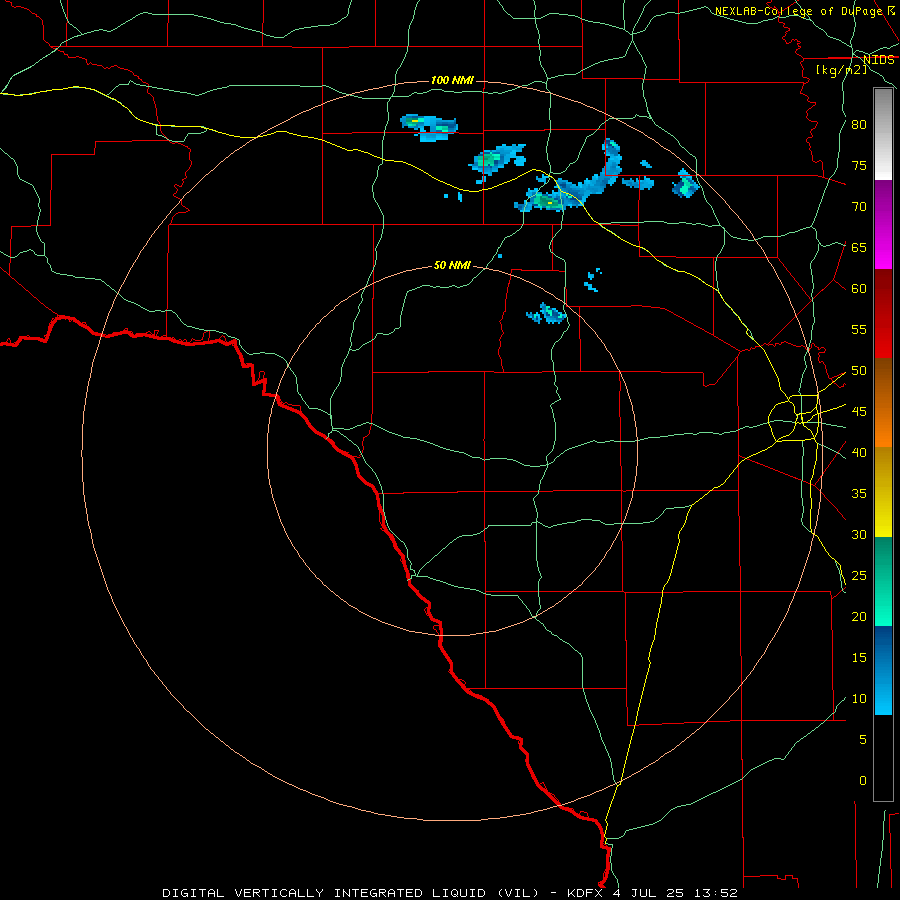Click the '100 NMI' range ring label

(452, 80)
